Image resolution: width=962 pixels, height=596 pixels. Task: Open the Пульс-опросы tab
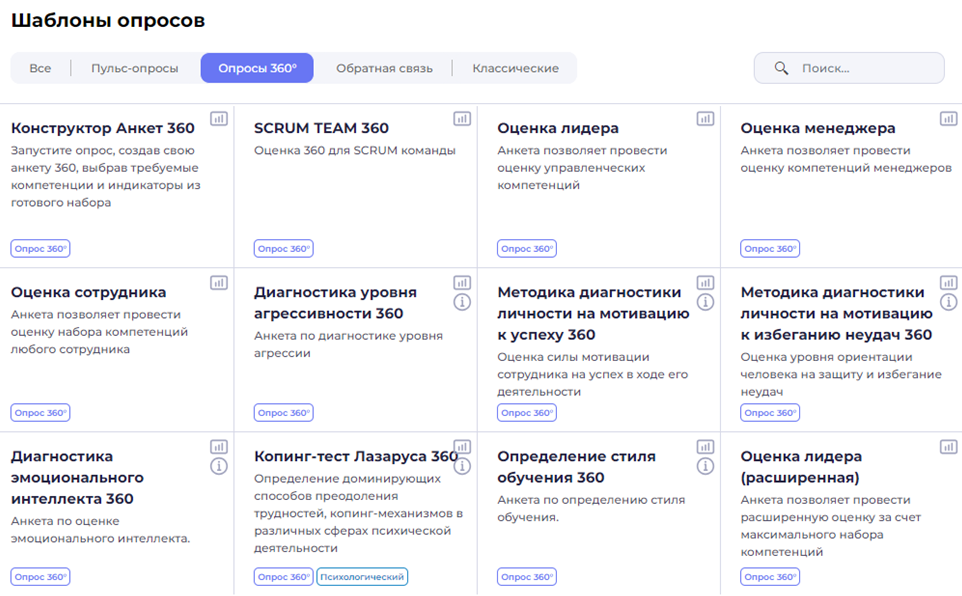[134, 68]
